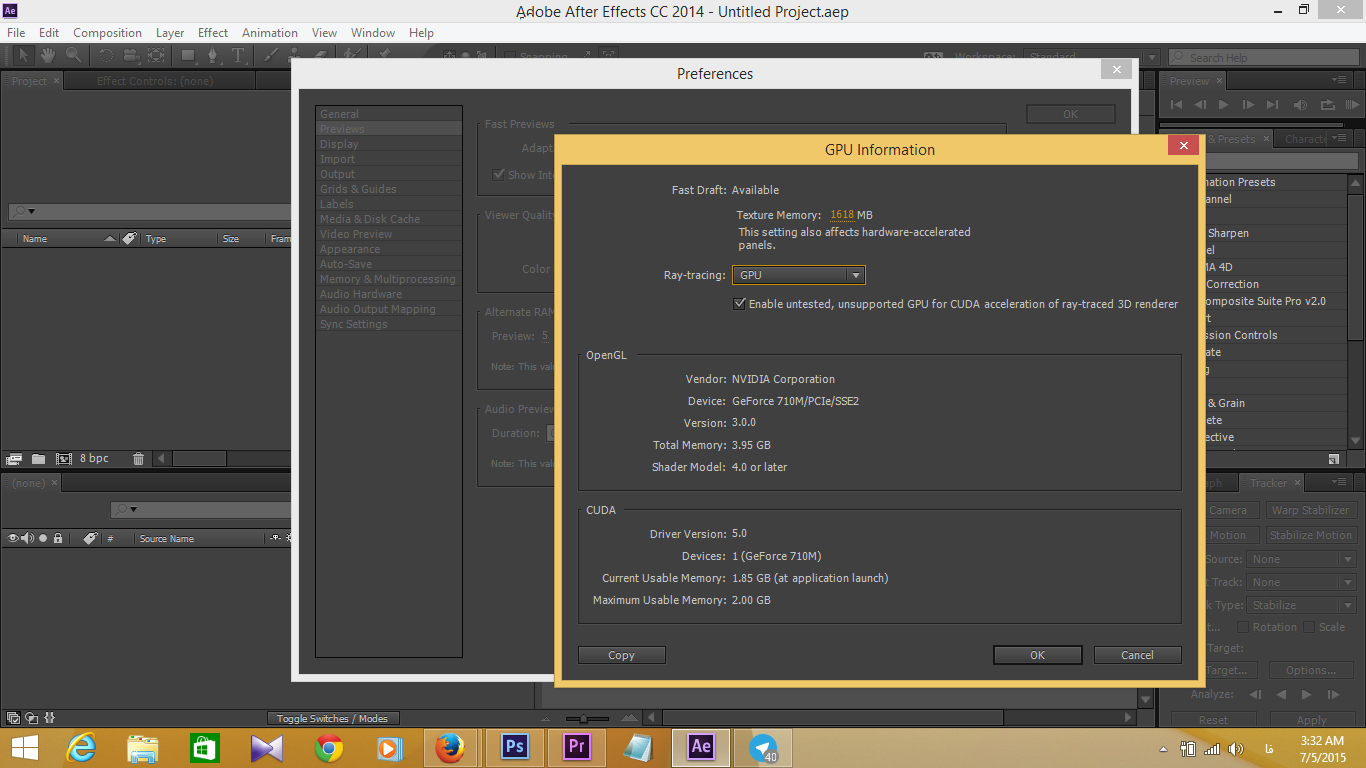Click the timeline zoom slider handle
1366x768 pixels.
click(x=583, y=718)
